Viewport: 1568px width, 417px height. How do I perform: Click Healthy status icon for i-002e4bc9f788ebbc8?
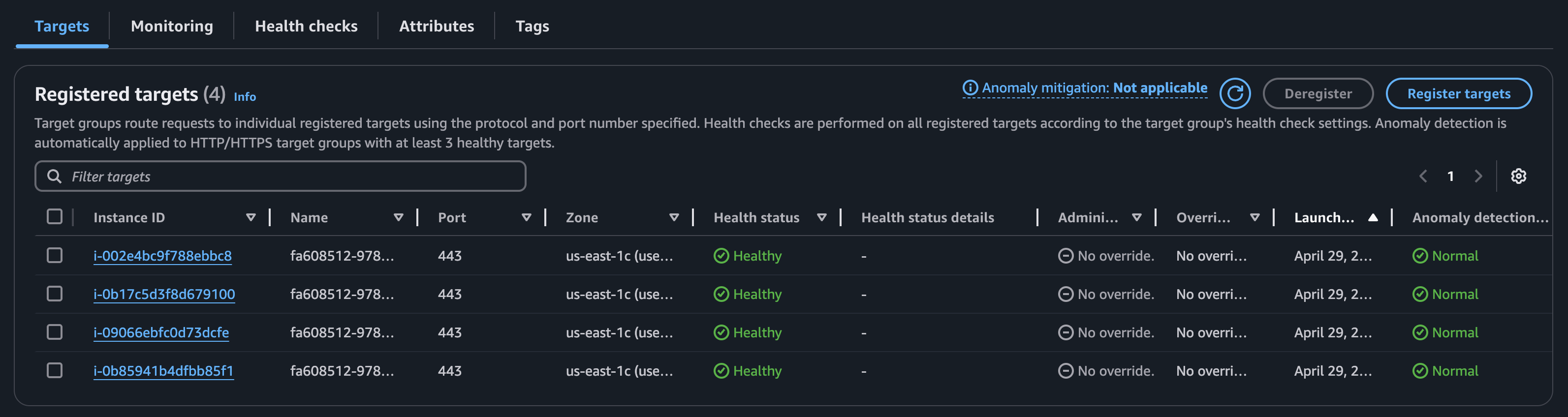721,256
